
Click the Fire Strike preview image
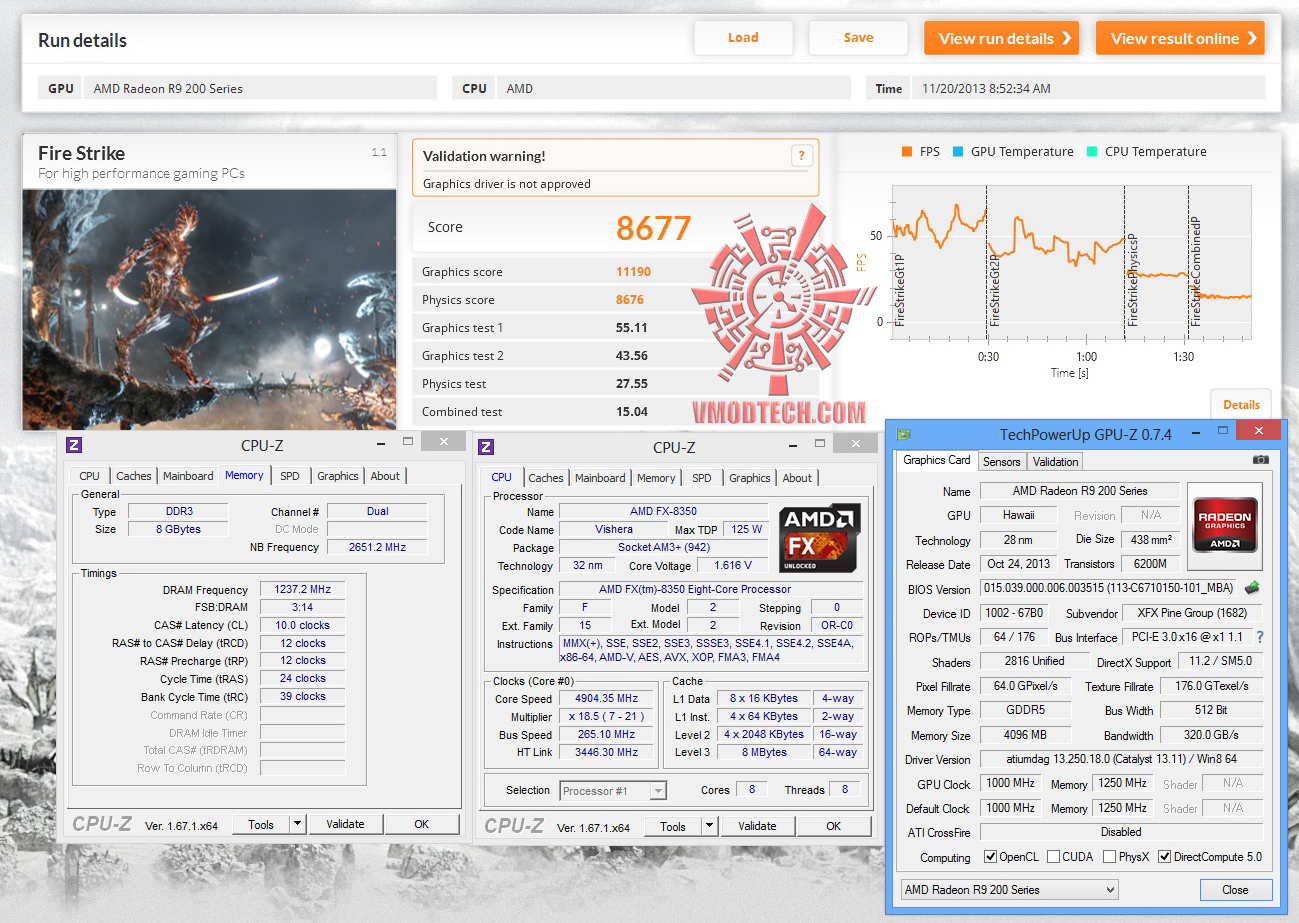click(210, 310)
